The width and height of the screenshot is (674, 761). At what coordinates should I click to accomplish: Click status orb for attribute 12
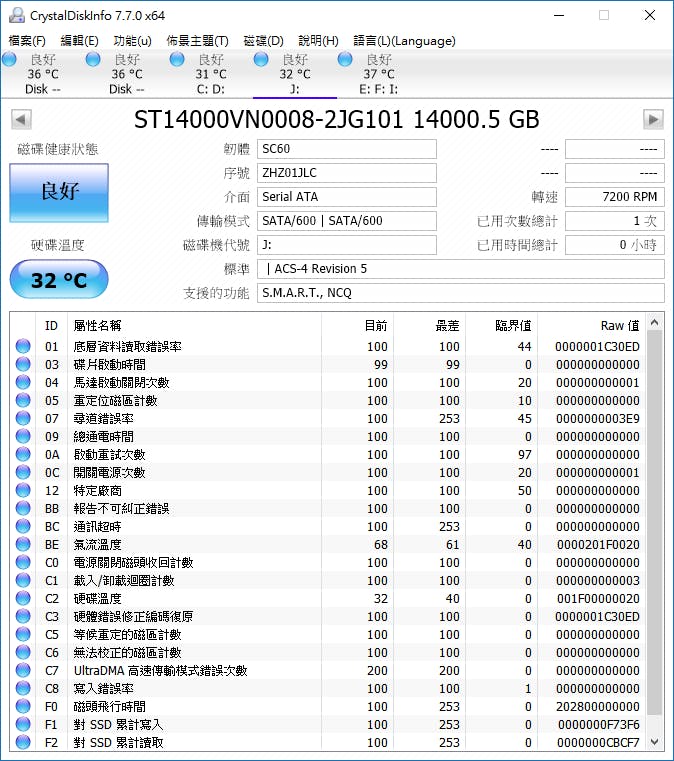(x=23, y=490)
